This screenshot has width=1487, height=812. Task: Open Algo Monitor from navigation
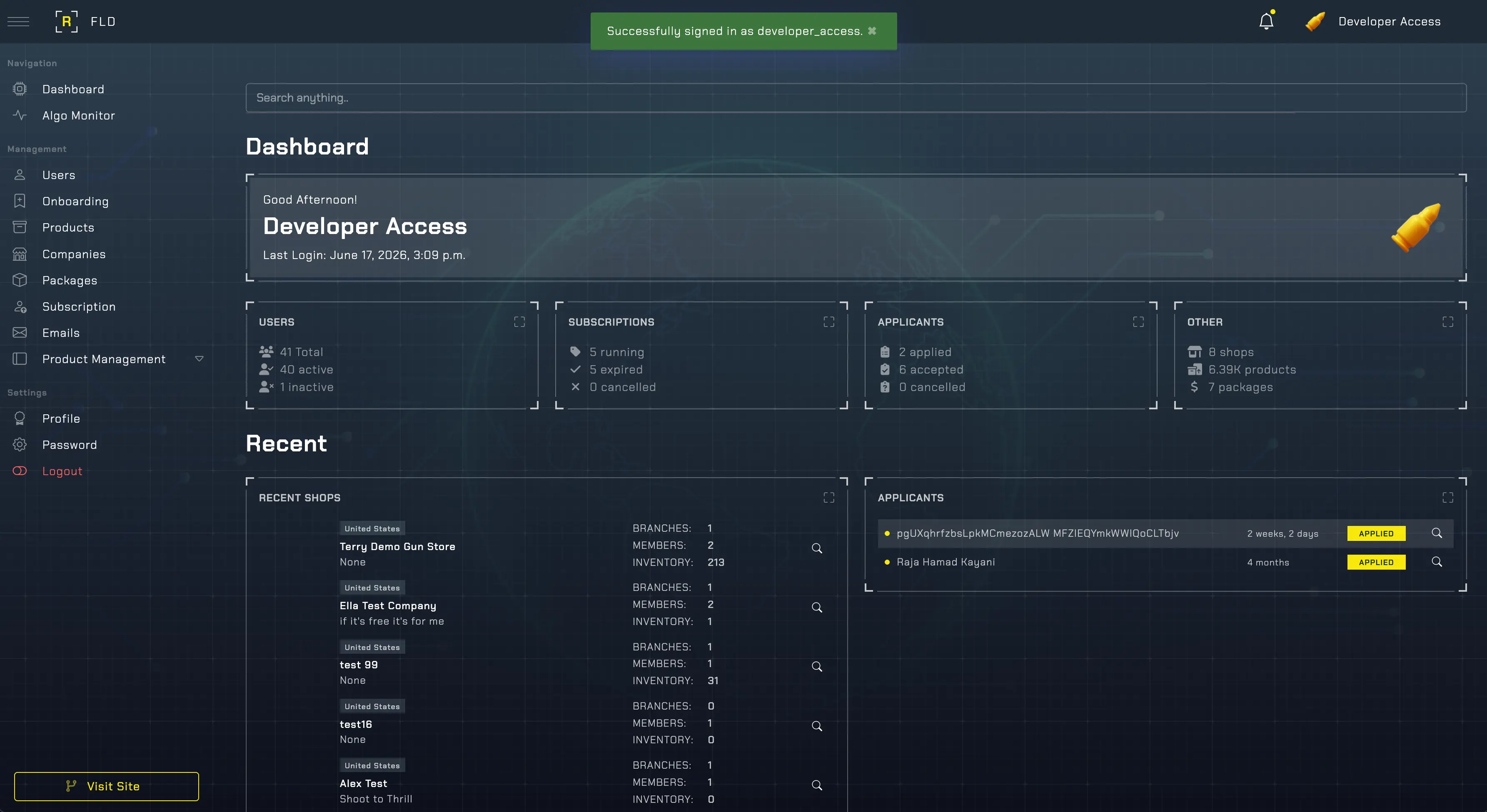[x=78, y=115]
